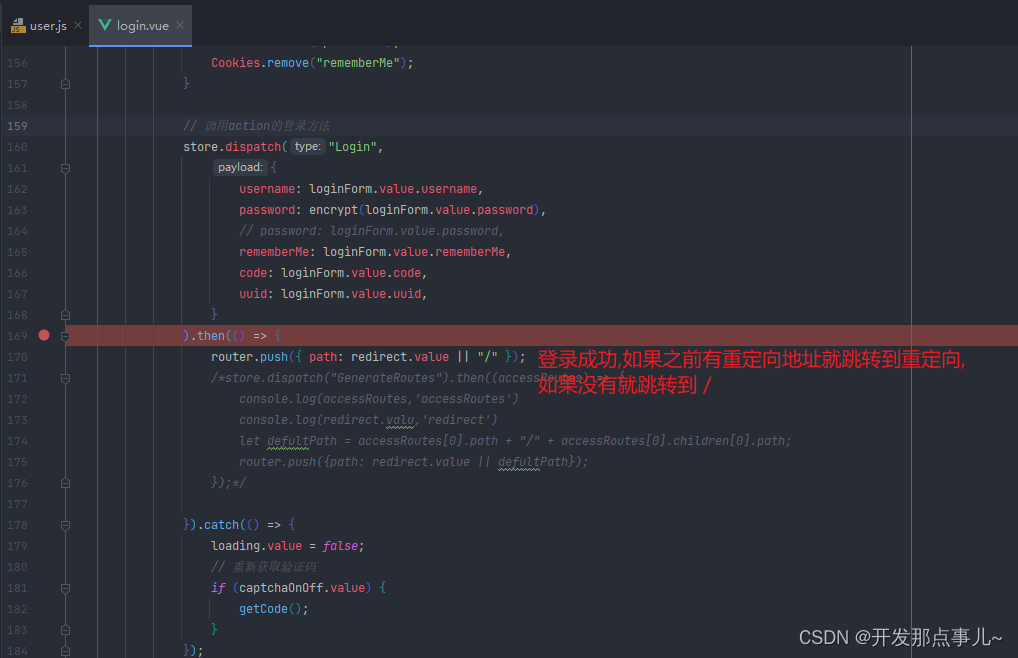Close the user.js tab
Viewport: 1018px width, 658px height.
(78, 25)
